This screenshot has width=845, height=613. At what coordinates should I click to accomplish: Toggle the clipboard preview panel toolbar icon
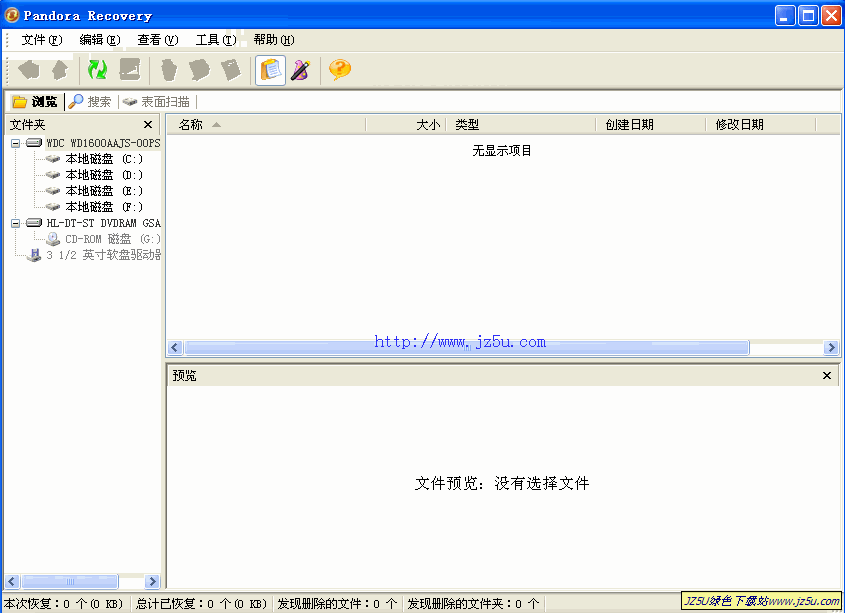270,70
